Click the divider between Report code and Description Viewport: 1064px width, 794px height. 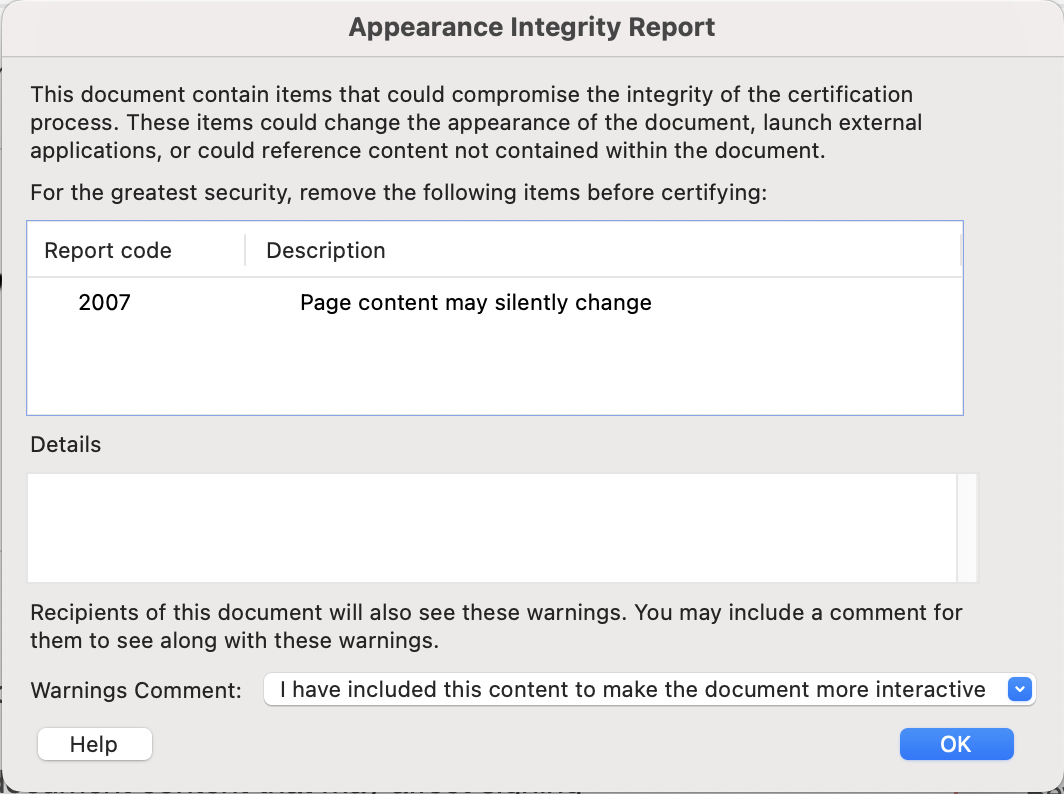click(x=243, y=250)
